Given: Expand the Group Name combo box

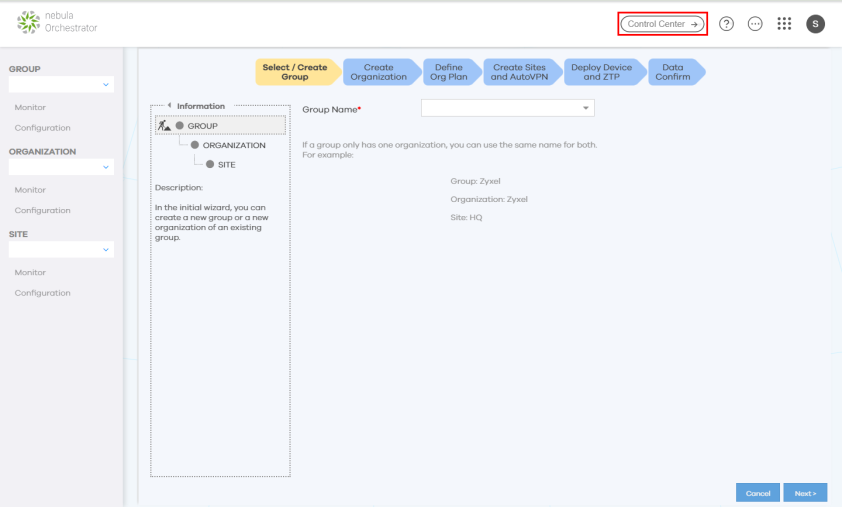Looking at the screenshot, I should click(x=507, y=108).
